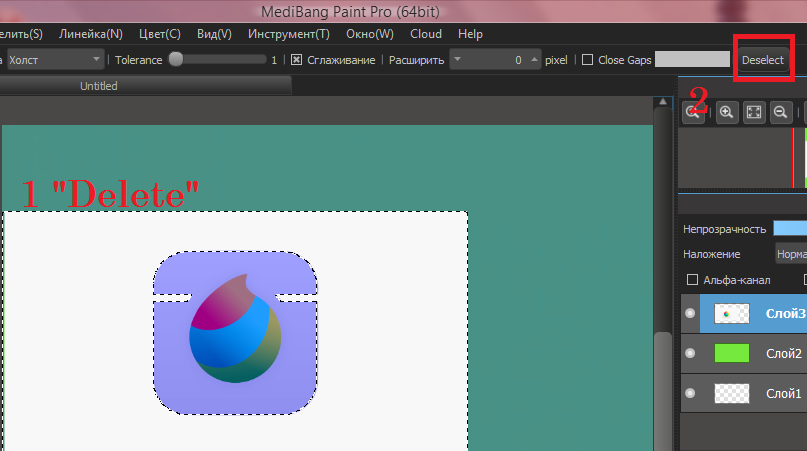Tick the Альфа-канал checkbox
The width and height of the screenshot is (807, 451).
(x=692, y=280)
